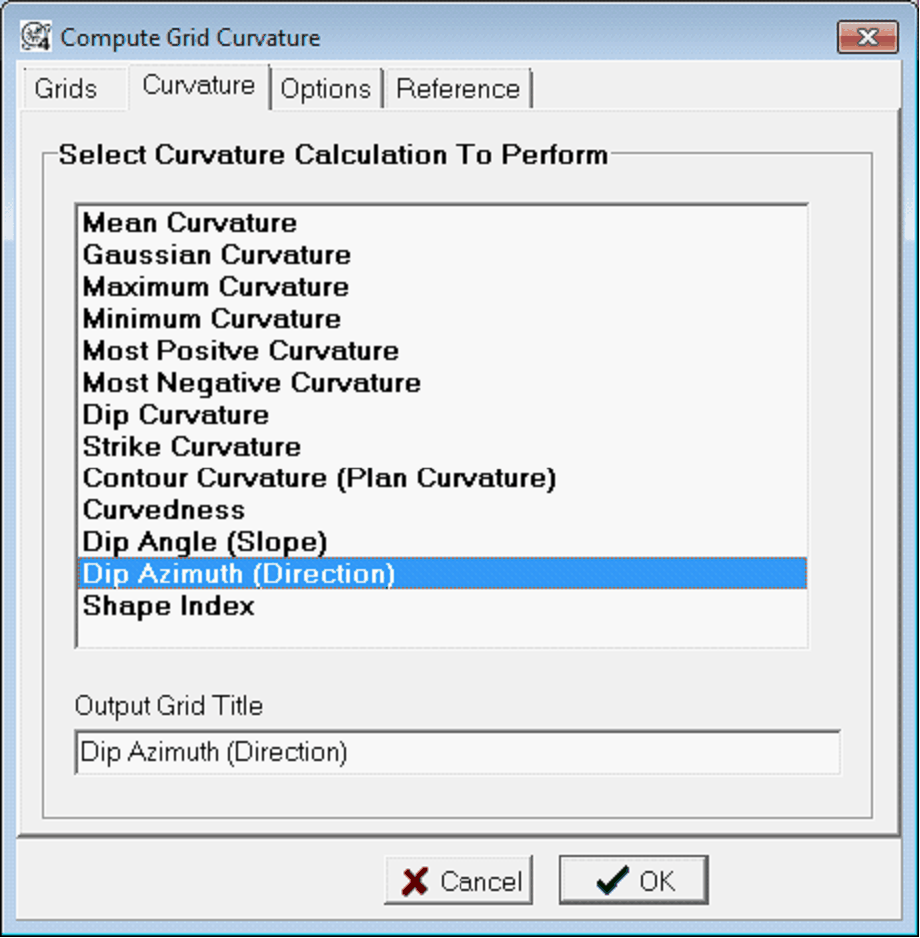Choose Gaussian Curvature calculation
This screenshot has width=920, height=938.
pyautogui.click(x=216, y=255)
